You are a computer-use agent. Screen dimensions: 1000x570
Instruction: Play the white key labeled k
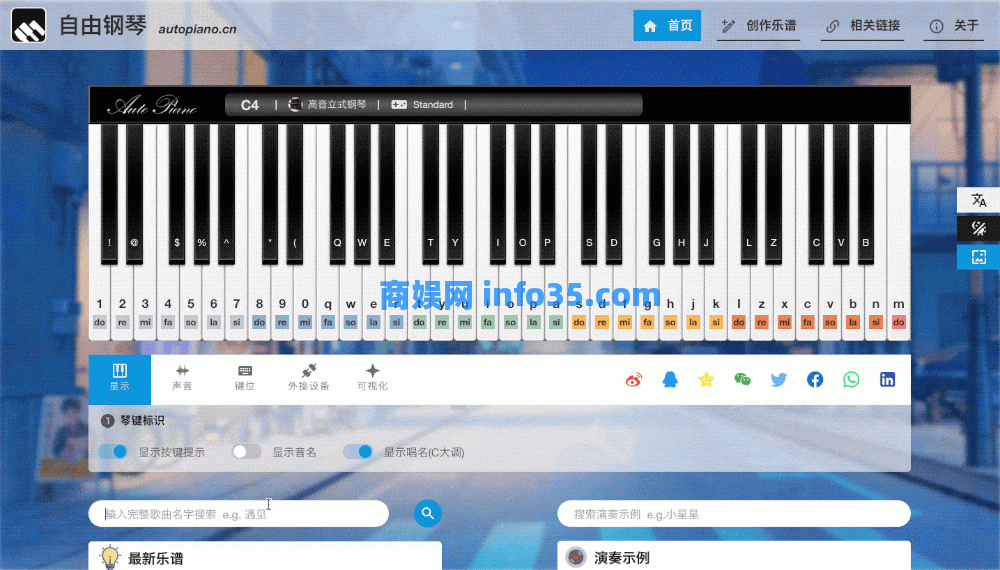[716, 303]
